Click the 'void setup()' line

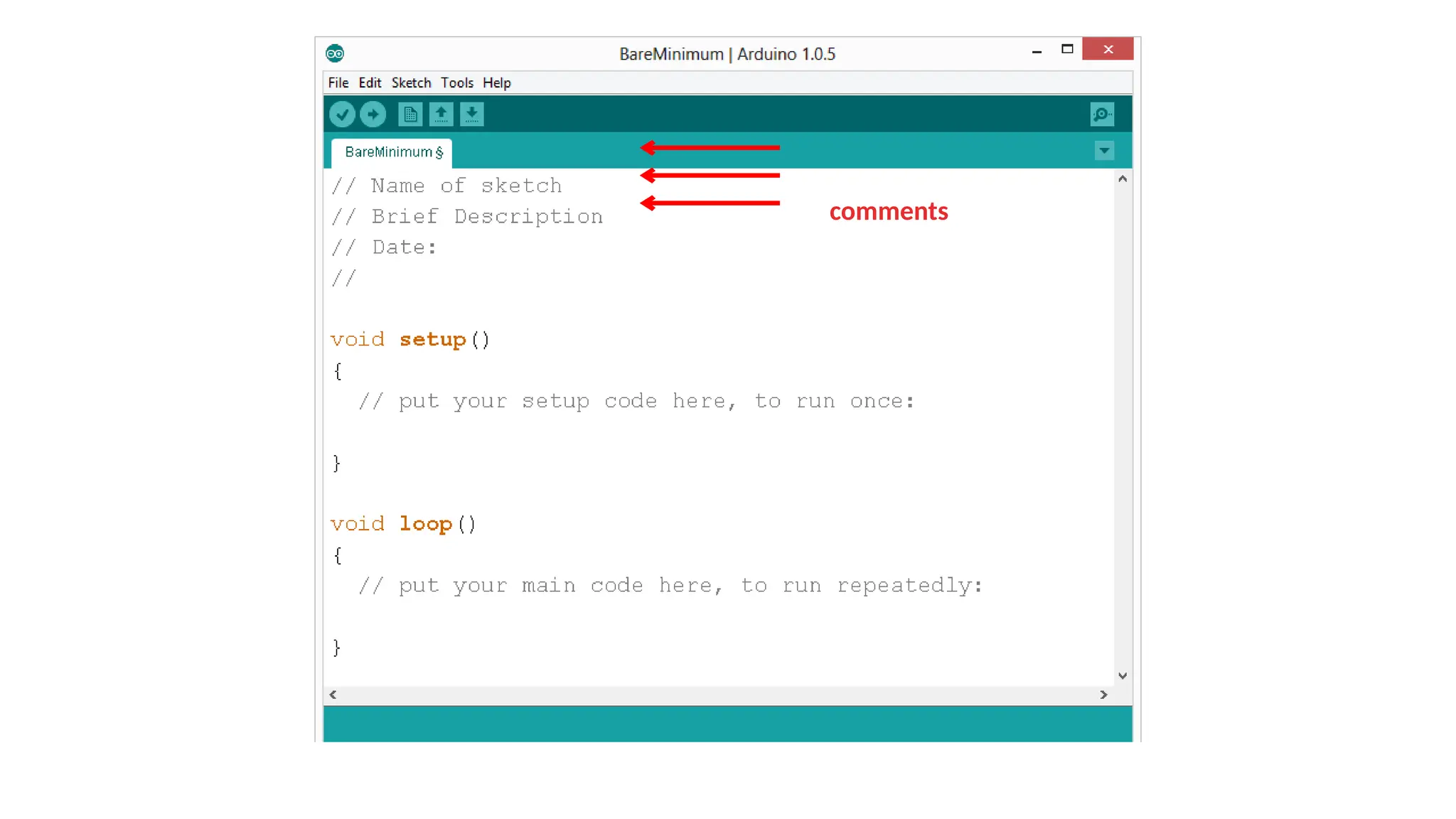[x=410, y=340]
